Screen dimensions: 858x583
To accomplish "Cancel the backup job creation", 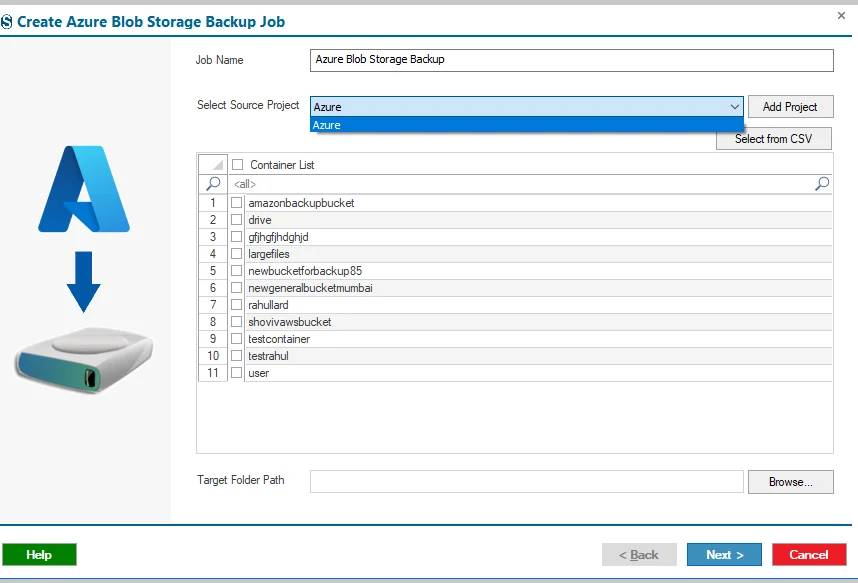I will (x=809, y=555).
